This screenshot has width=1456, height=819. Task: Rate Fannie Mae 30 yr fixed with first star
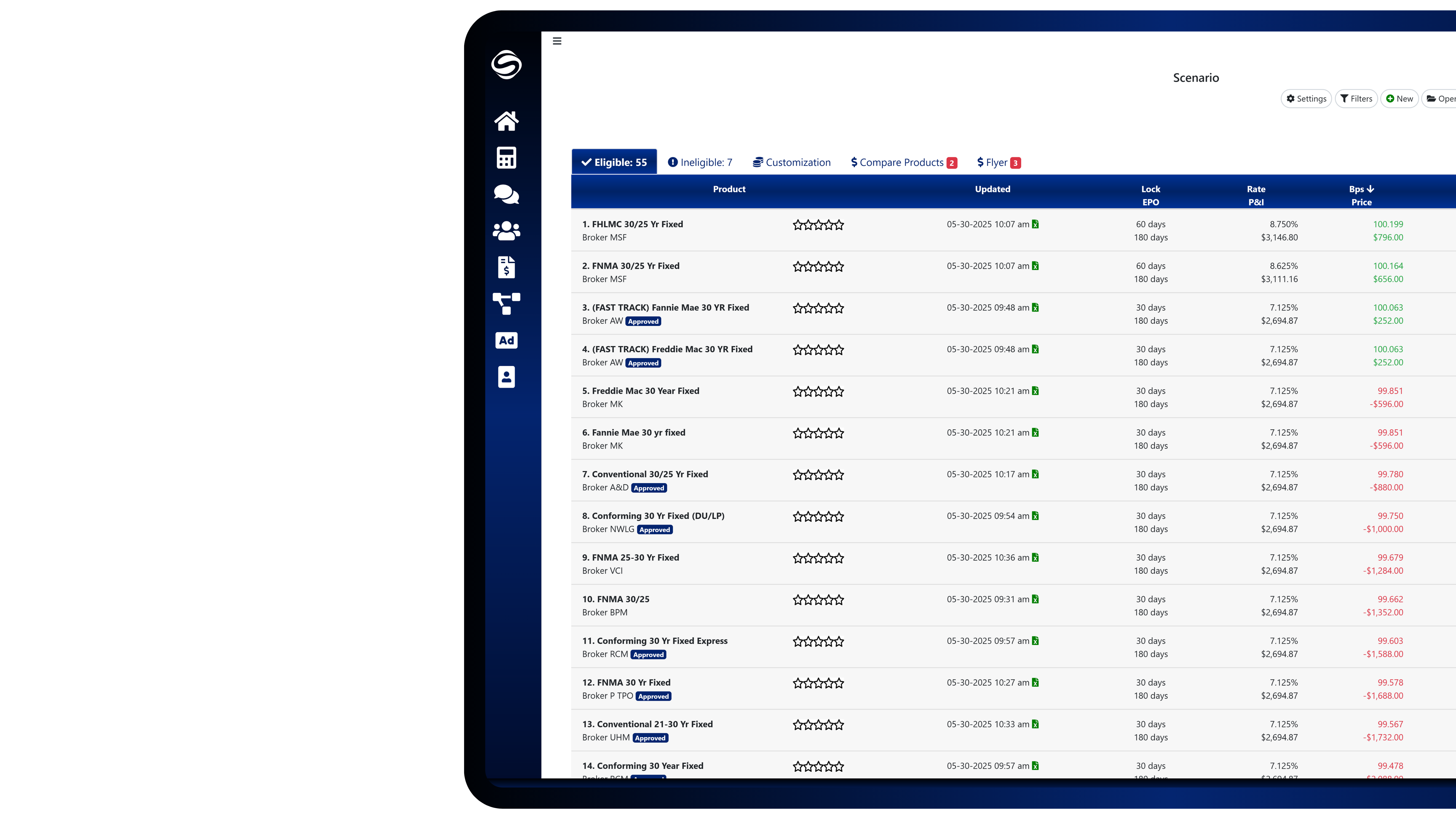pyautogui.click(x=798, y=433)
